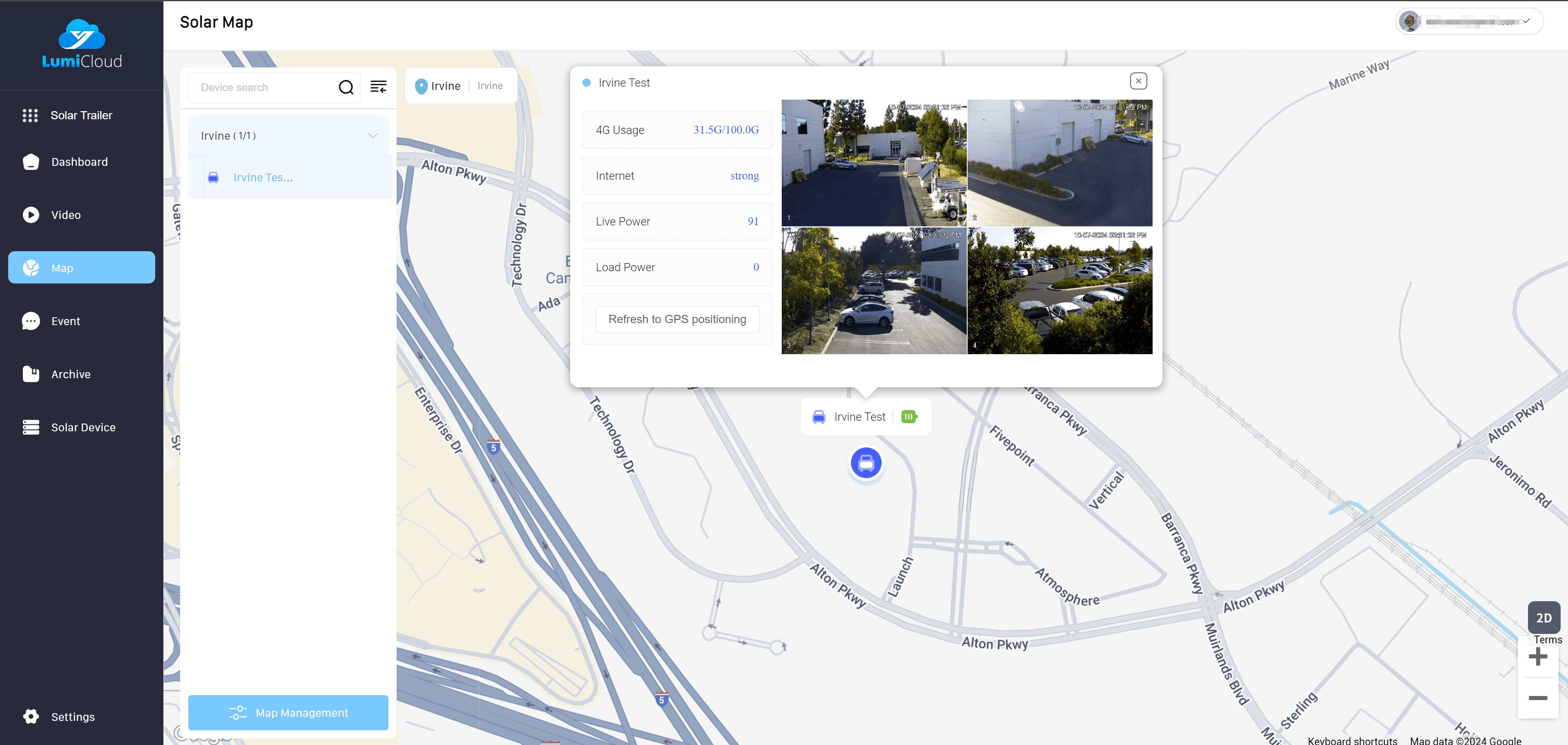1568x745 pixels.
Task: Click the blue status dot beside Irvine Test
Action: (x=586, y=83)
